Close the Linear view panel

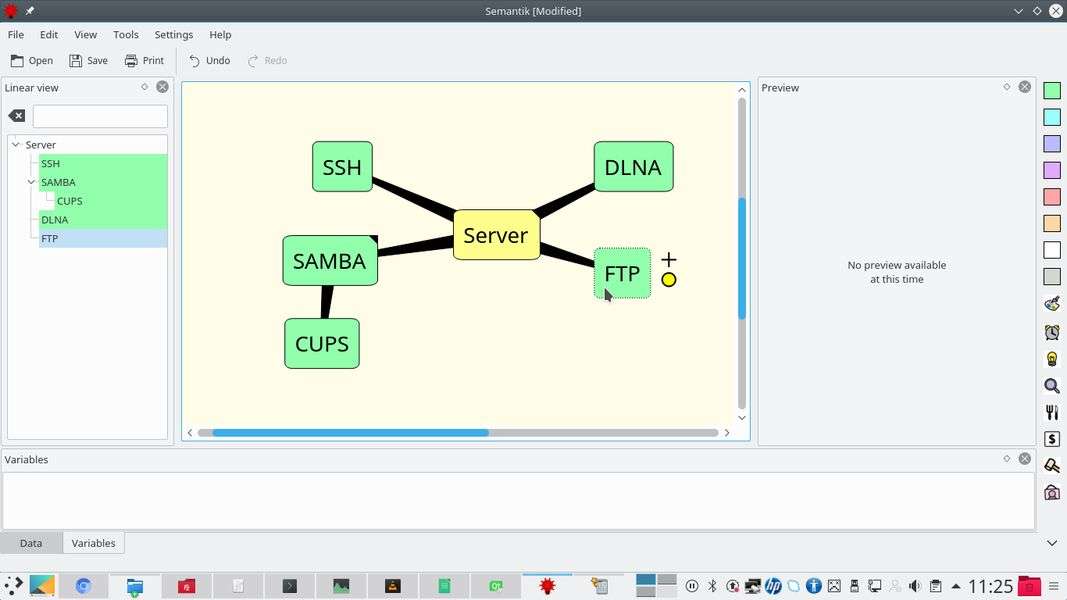pyautogui.click(x=162, y=87)
